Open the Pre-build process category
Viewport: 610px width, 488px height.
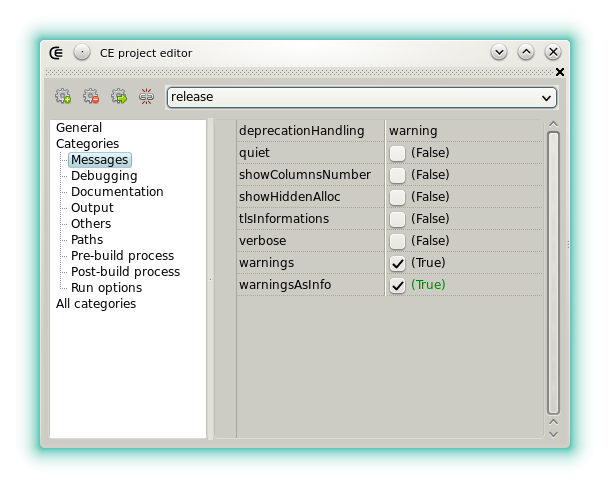coord(122,256)
